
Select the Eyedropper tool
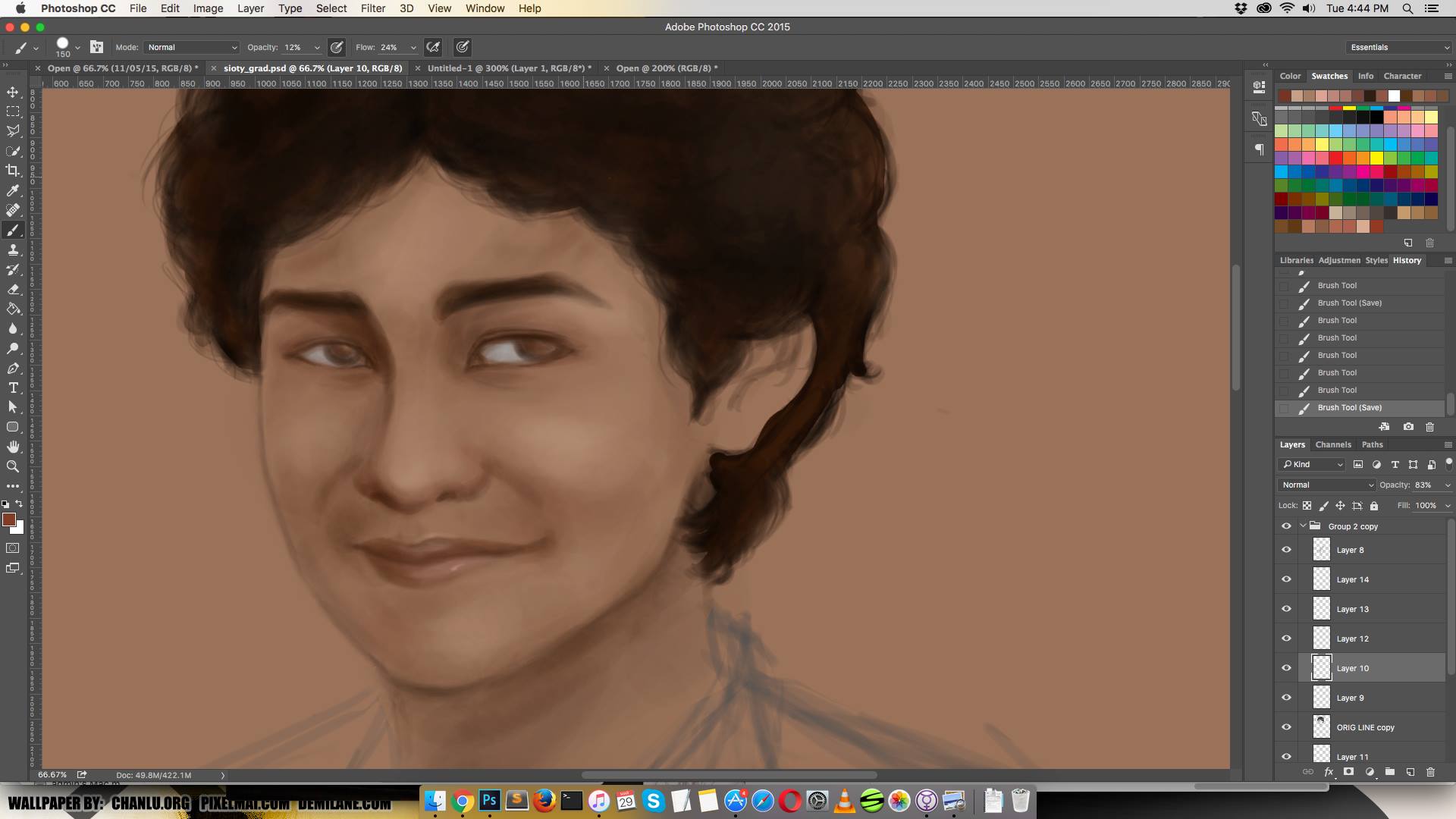click(x=13, y=190)
